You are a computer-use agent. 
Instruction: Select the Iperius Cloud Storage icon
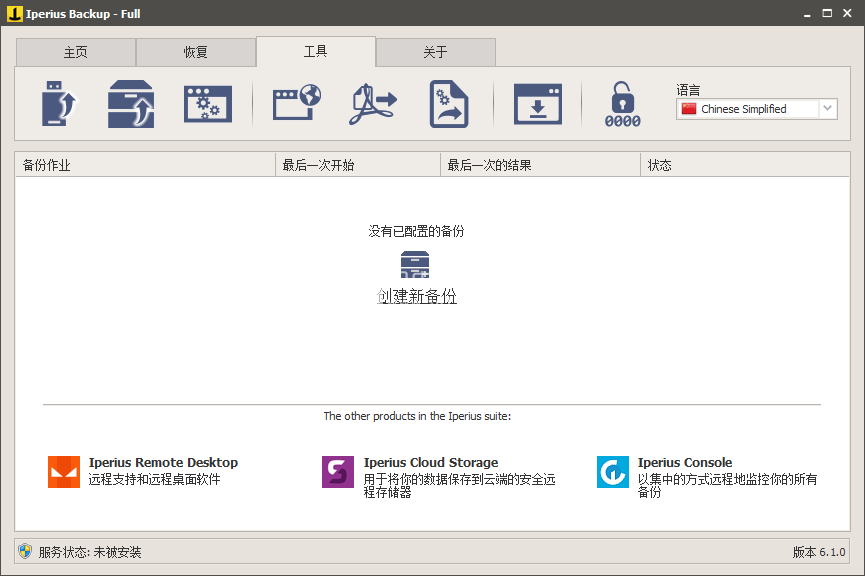(x=337, y=471)
